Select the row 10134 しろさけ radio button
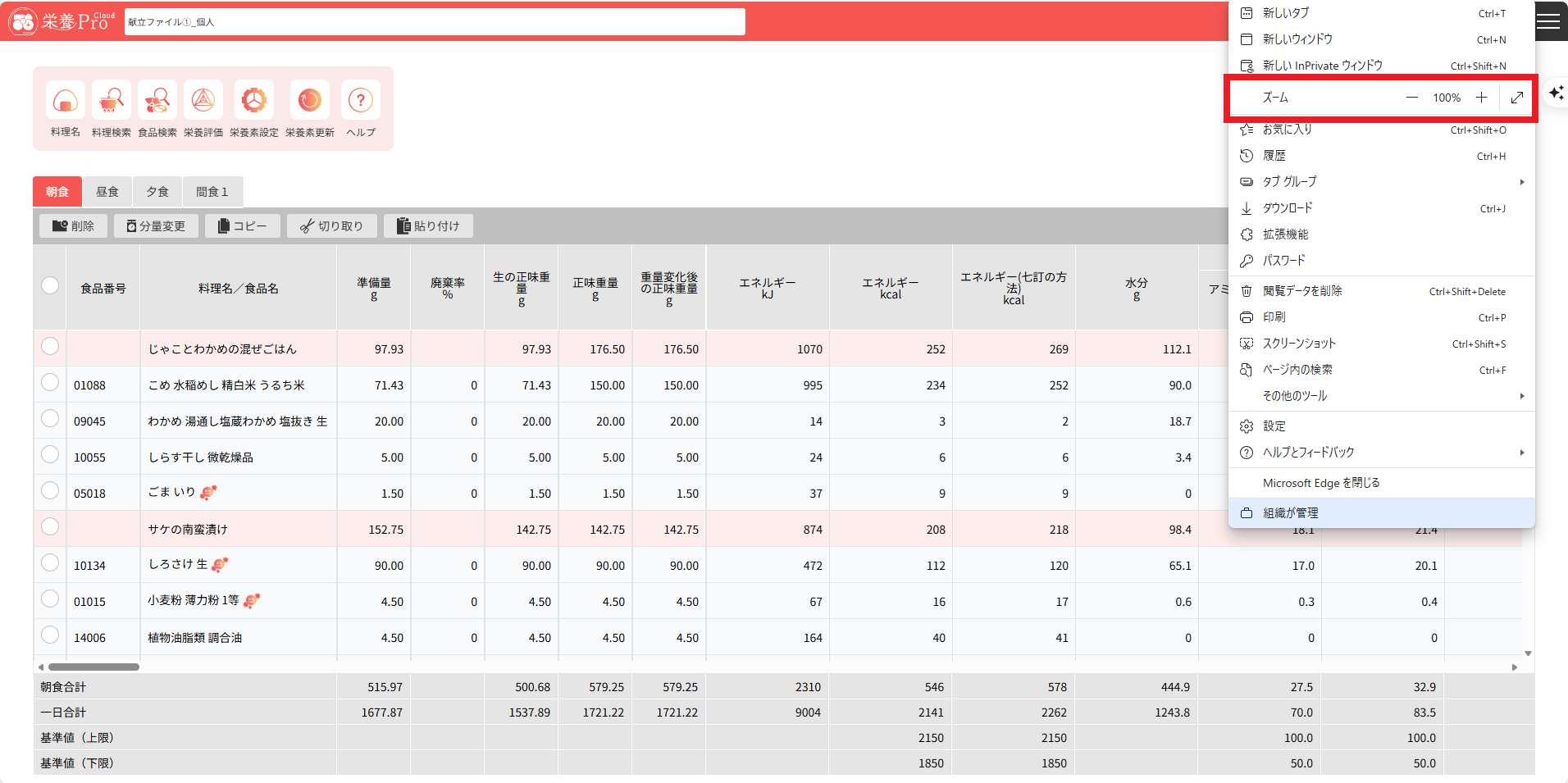The image size is (1568, 783). click(x=50, y=563)
